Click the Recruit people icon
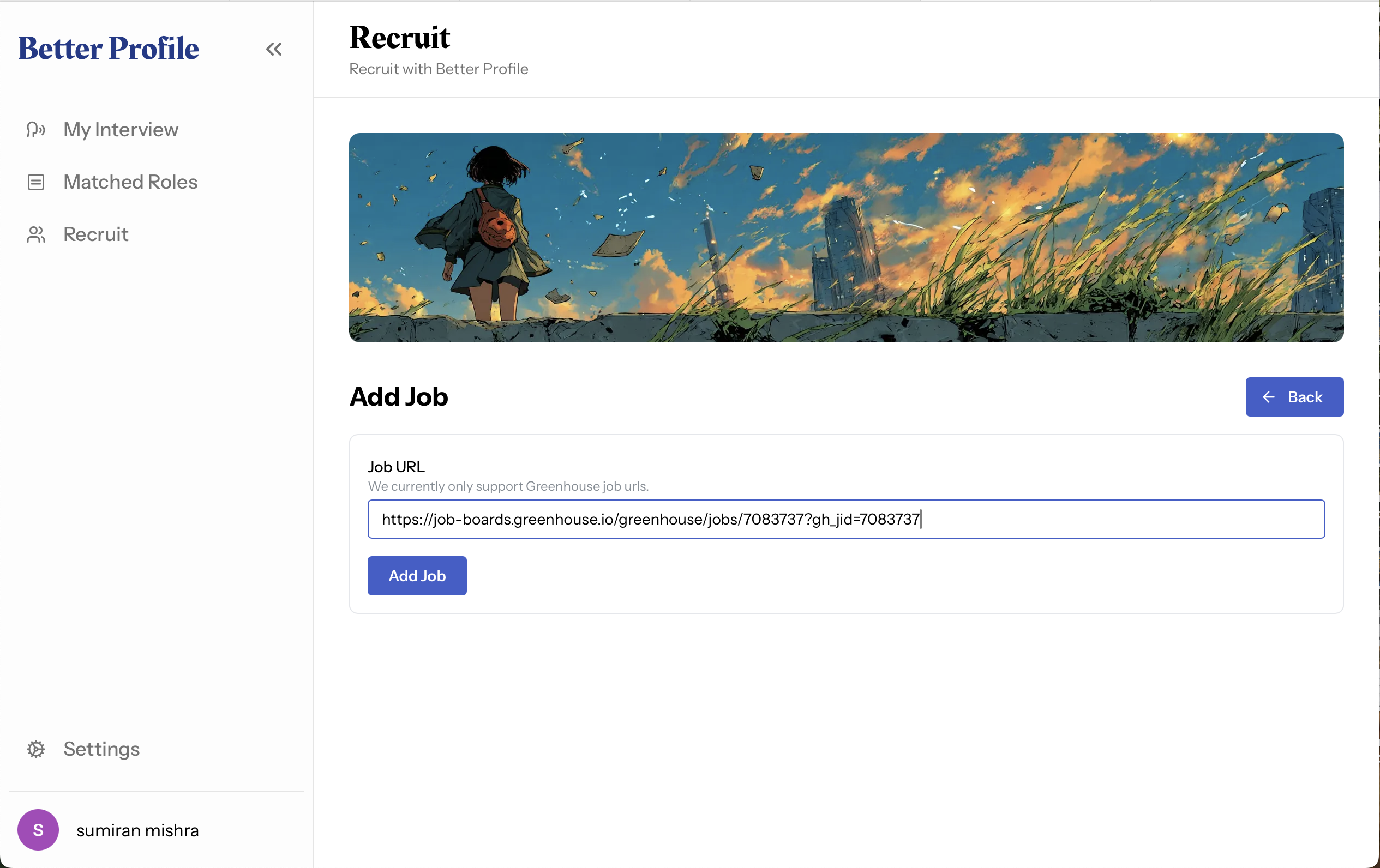 (x=35, y=234)
